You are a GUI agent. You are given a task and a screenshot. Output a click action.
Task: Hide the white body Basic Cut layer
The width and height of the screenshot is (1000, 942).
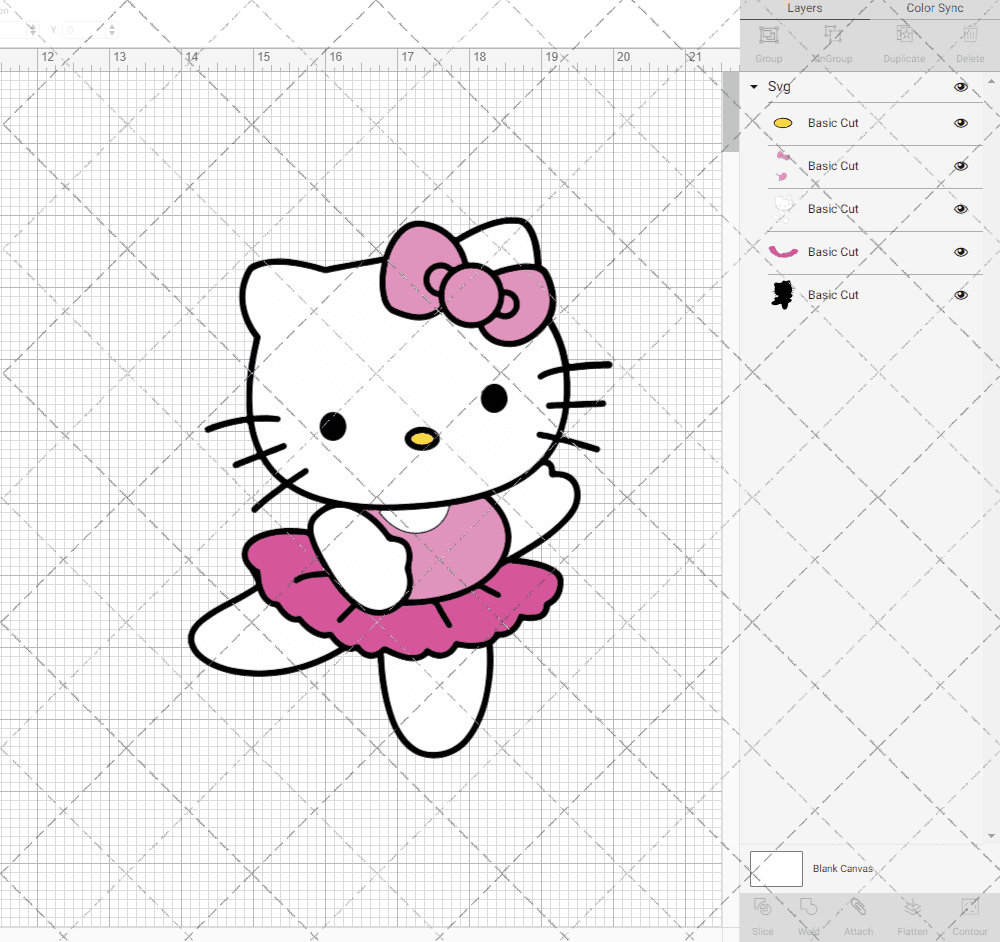tap(960, 209)
